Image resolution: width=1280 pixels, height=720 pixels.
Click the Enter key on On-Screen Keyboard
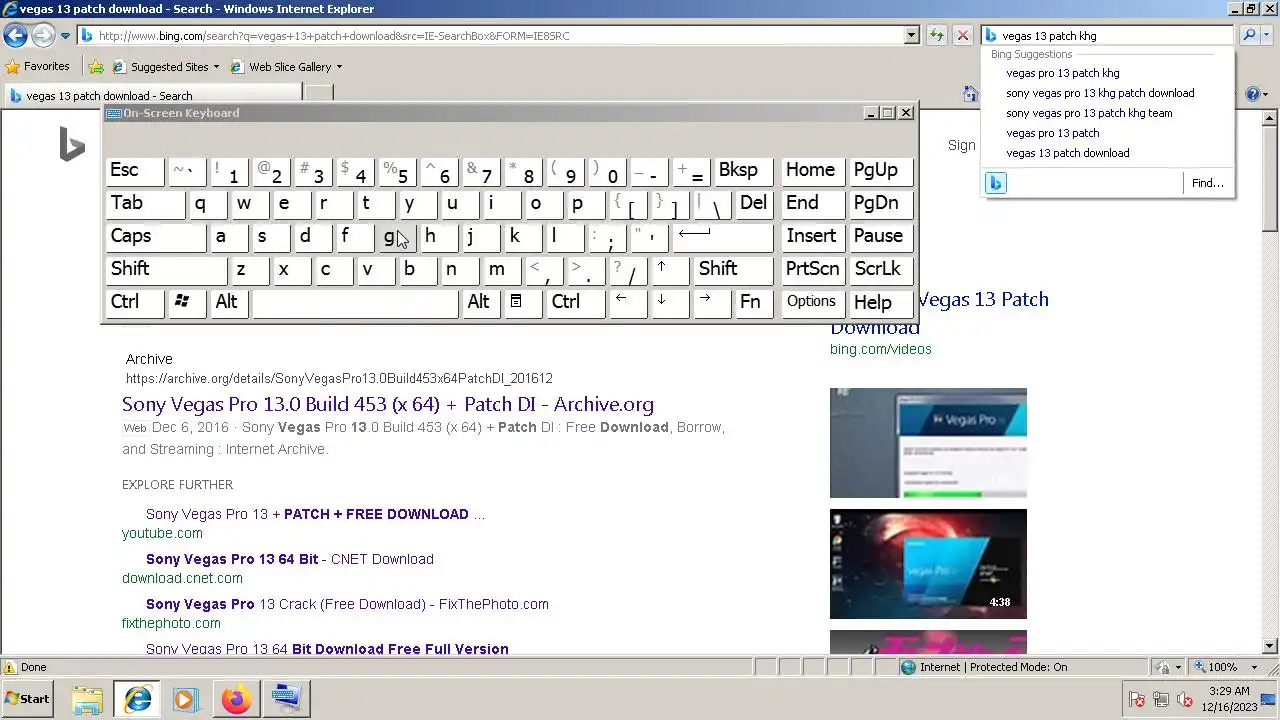723,237
